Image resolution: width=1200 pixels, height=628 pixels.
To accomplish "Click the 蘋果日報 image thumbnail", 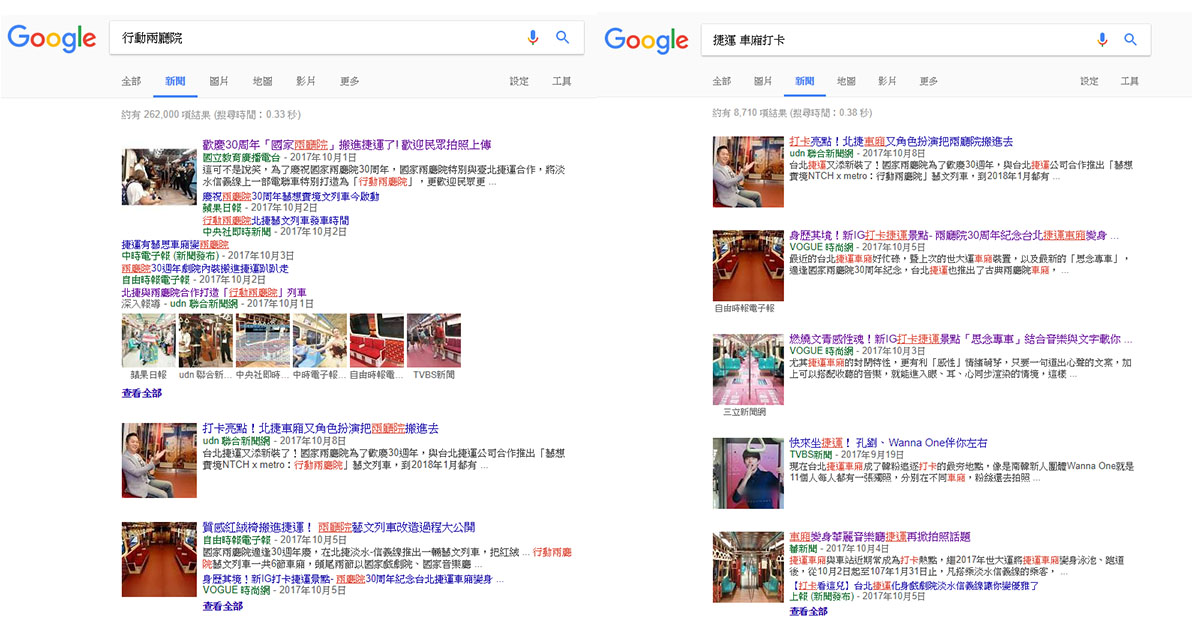I will [147, 340].
